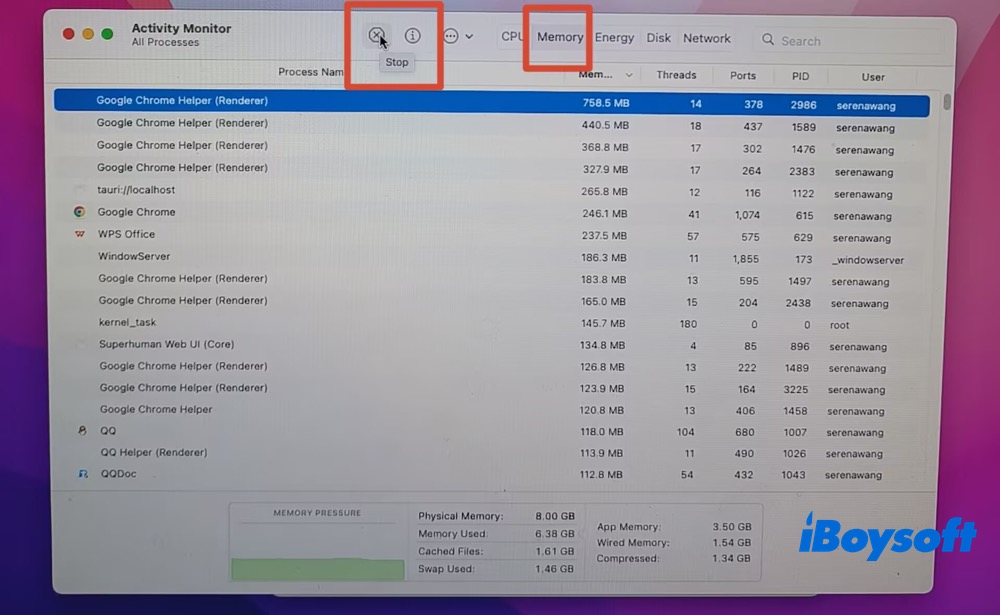The width and height of the screenshot is (1000, 615).
Task: Open the process info inspector icon
Action: [413, 36]
